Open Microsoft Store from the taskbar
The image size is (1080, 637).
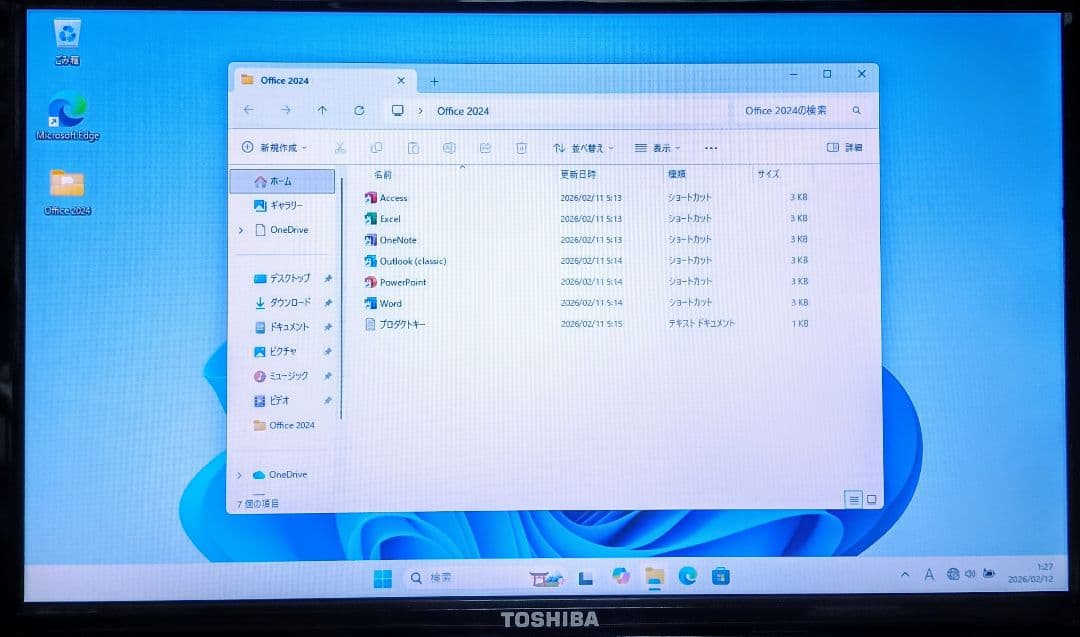point(720,576)
